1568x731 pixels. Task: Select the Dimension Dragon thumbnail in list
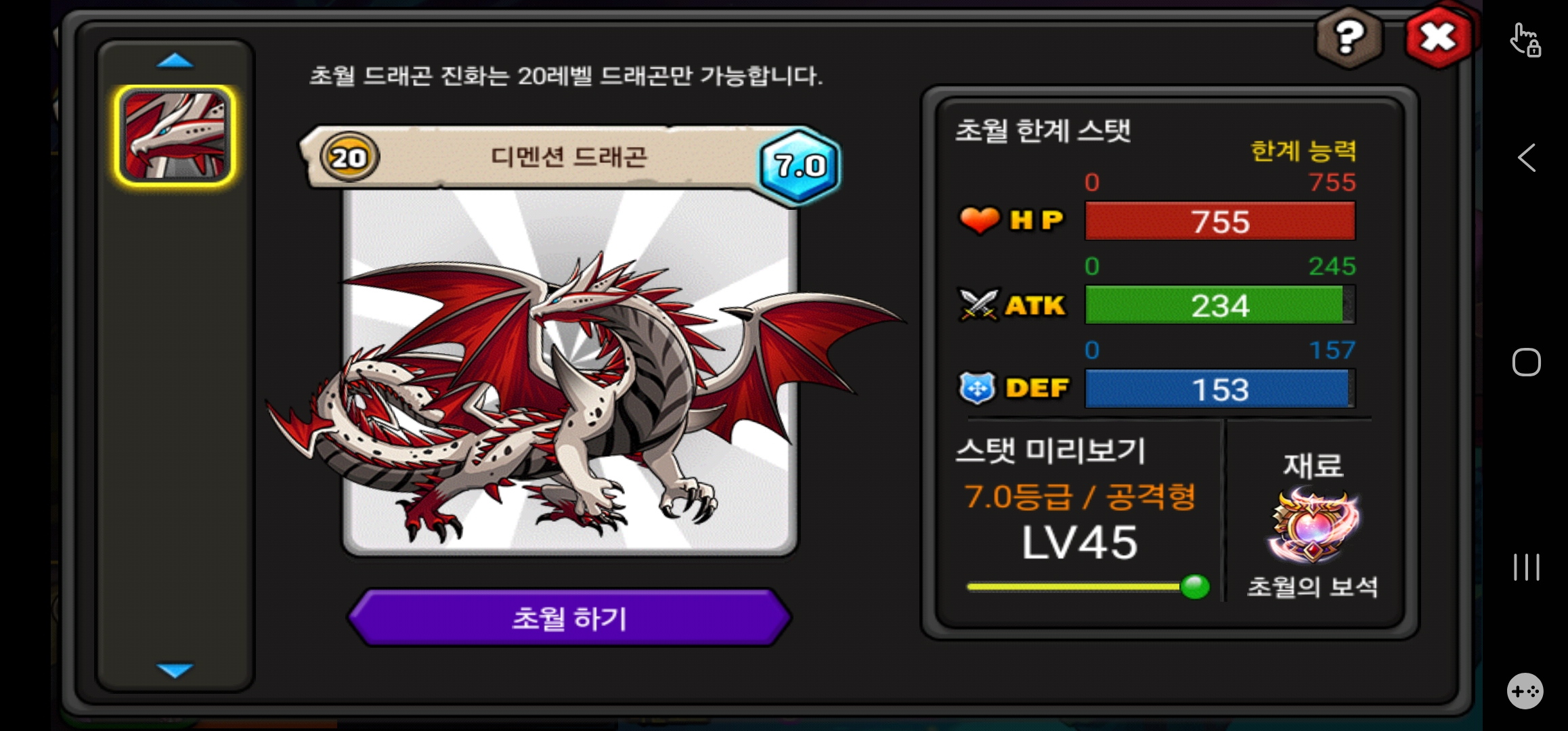tap(175, 135)
